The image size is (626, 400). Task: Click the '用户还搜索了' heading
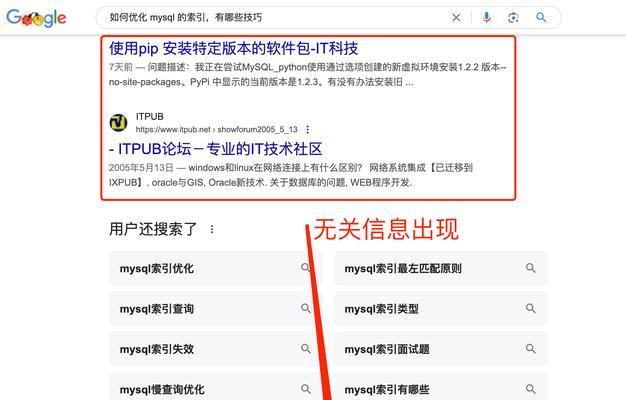[153, 229]
